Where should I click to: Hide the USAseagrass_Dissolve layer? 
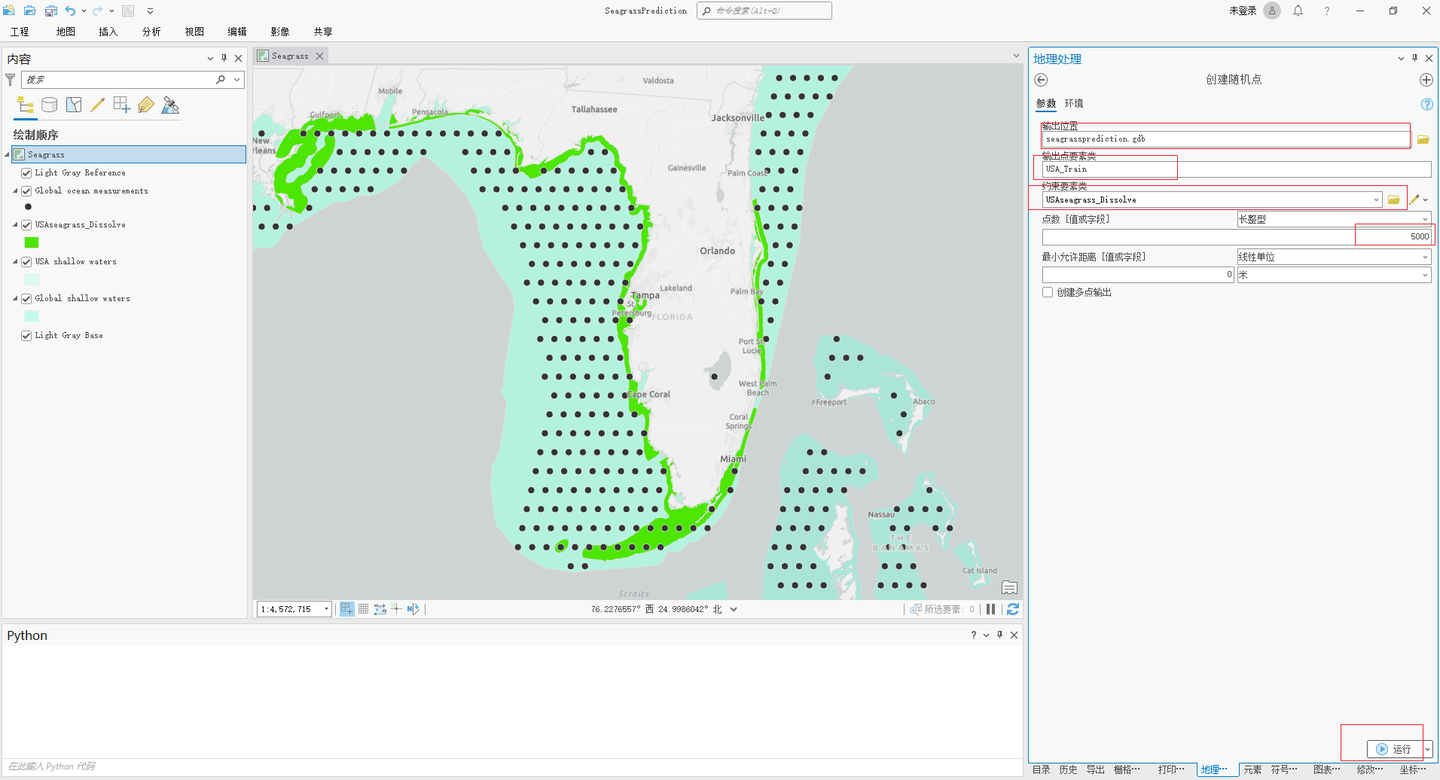[26, 224]
